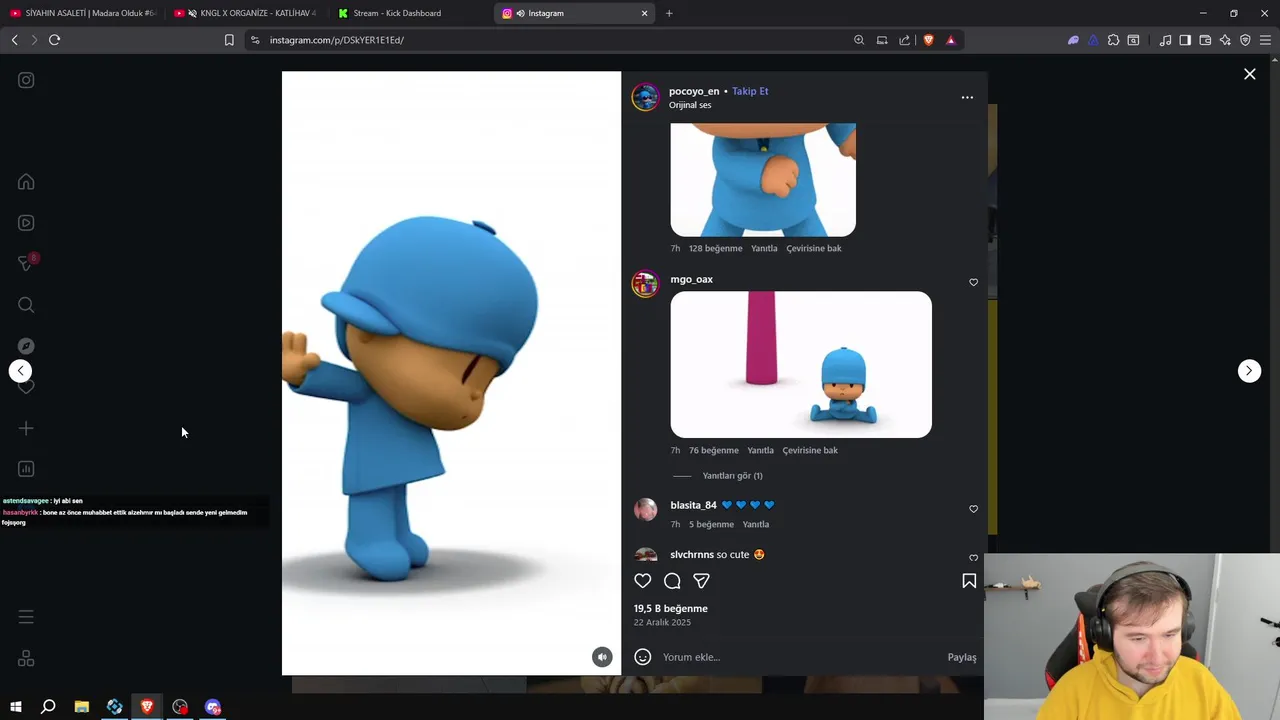Open 76 beğenme likes list

click(714, 450)
